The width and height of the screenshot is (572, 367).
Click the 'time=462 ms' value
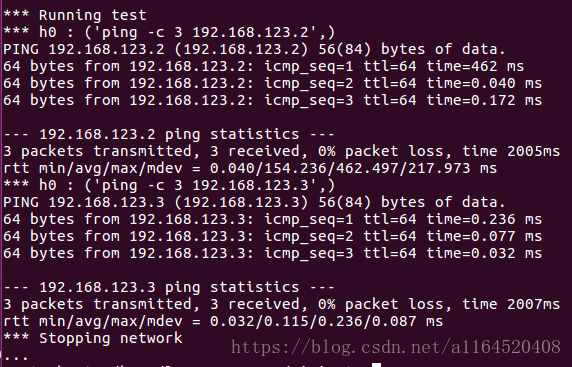[475, 66]
